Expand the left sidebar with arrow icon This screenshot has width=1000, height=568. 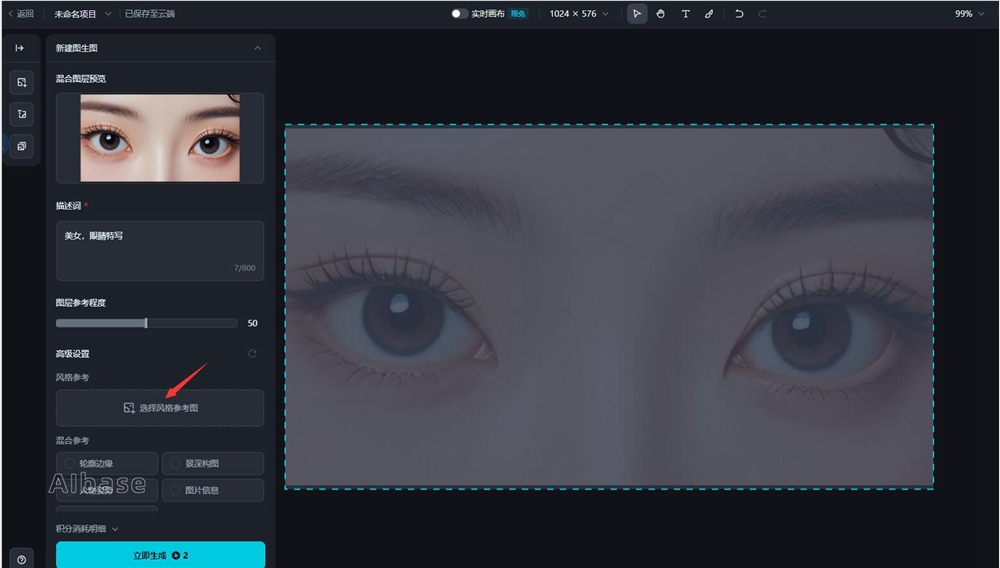pos(20,48)
